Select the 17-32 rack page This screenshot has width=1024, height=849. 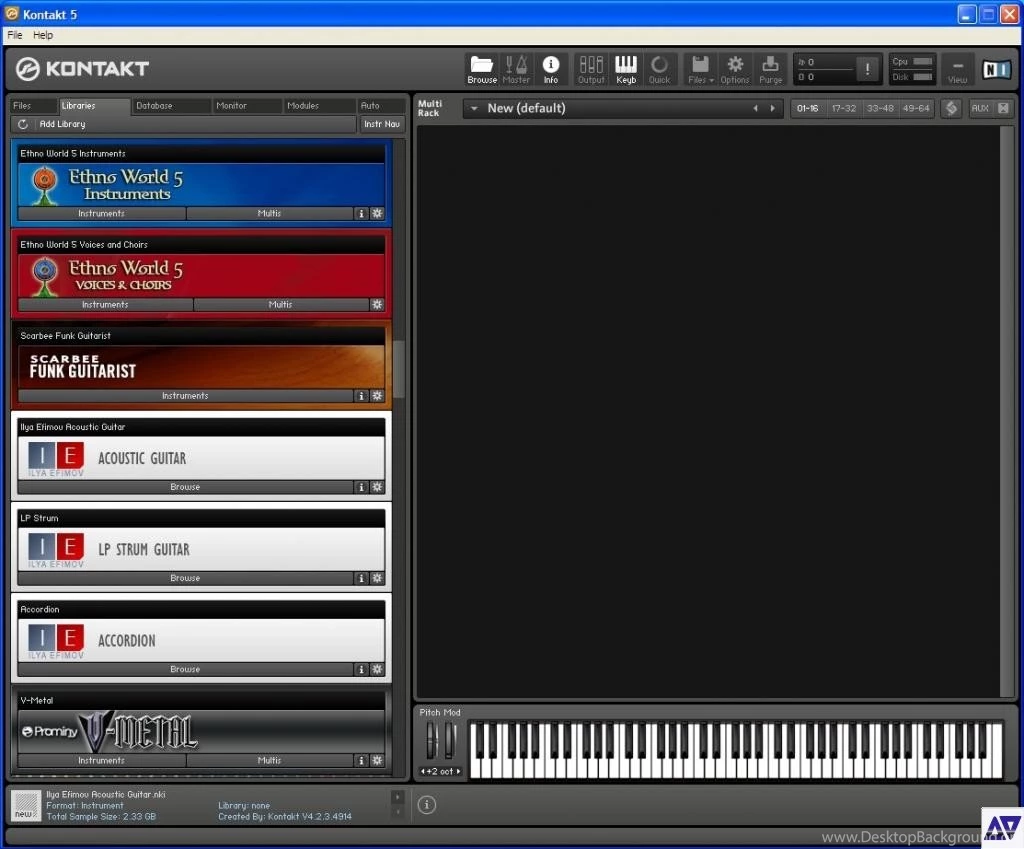[x=845, y=108]
